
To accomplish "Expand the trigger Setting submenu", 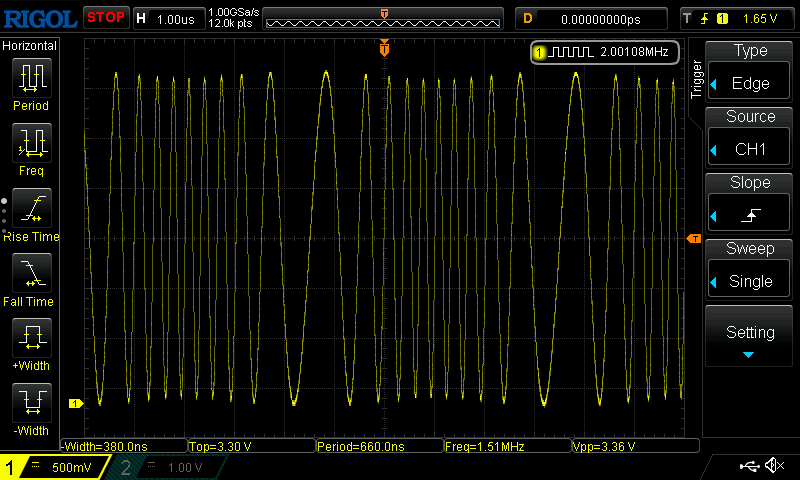I will [x=748, y=337].
